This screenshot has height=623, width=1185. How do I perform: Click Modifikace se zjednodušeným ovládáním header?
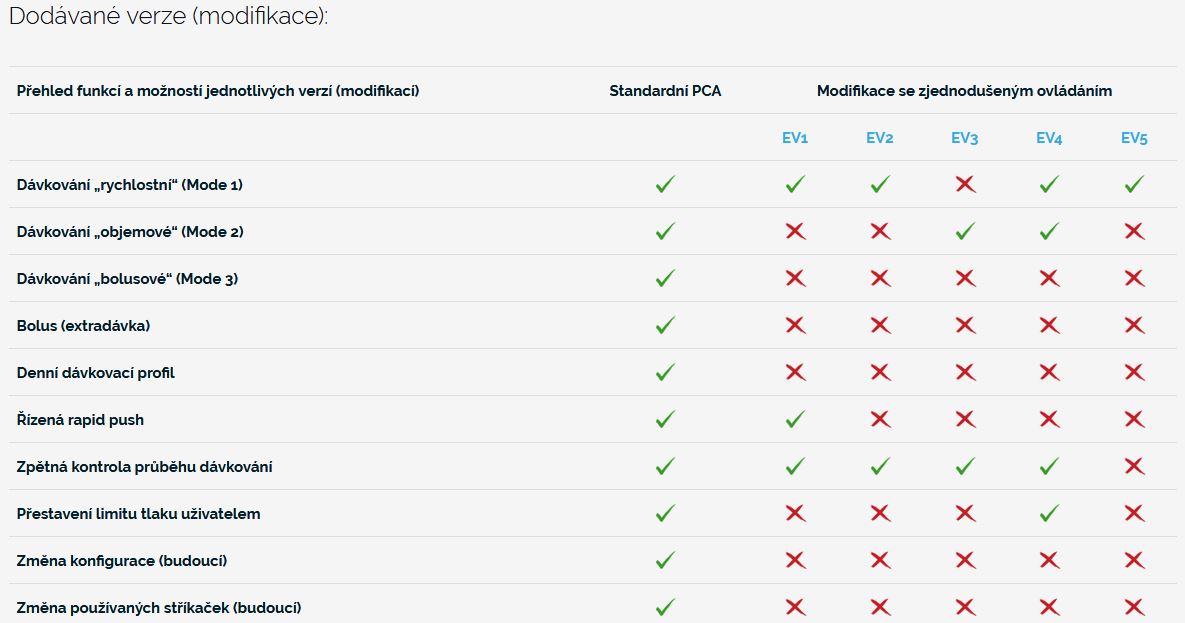[x=964, y=91]
